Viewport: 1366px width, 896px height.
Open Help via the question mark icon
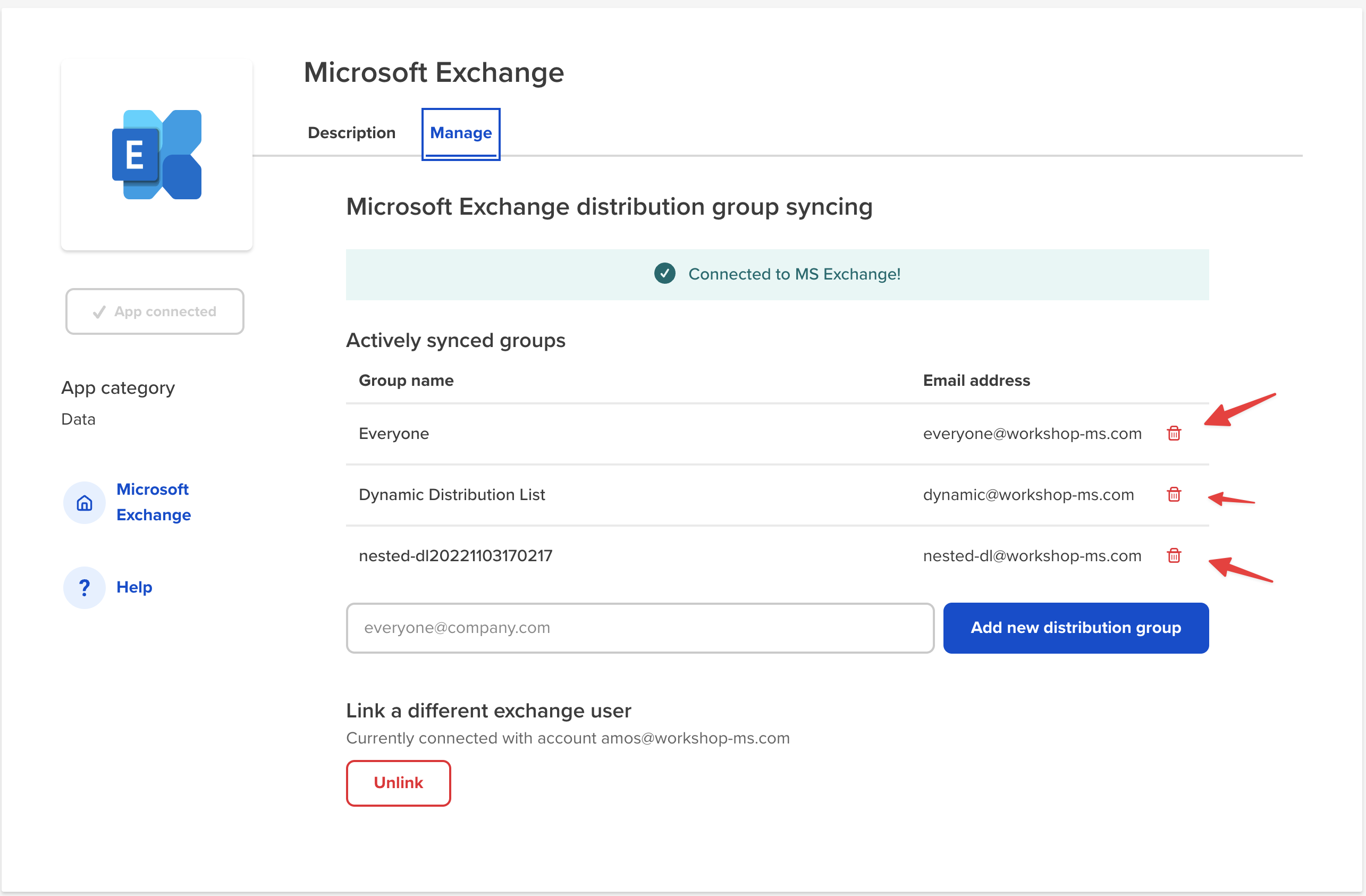pyautogui.click(x=84, y=587)
